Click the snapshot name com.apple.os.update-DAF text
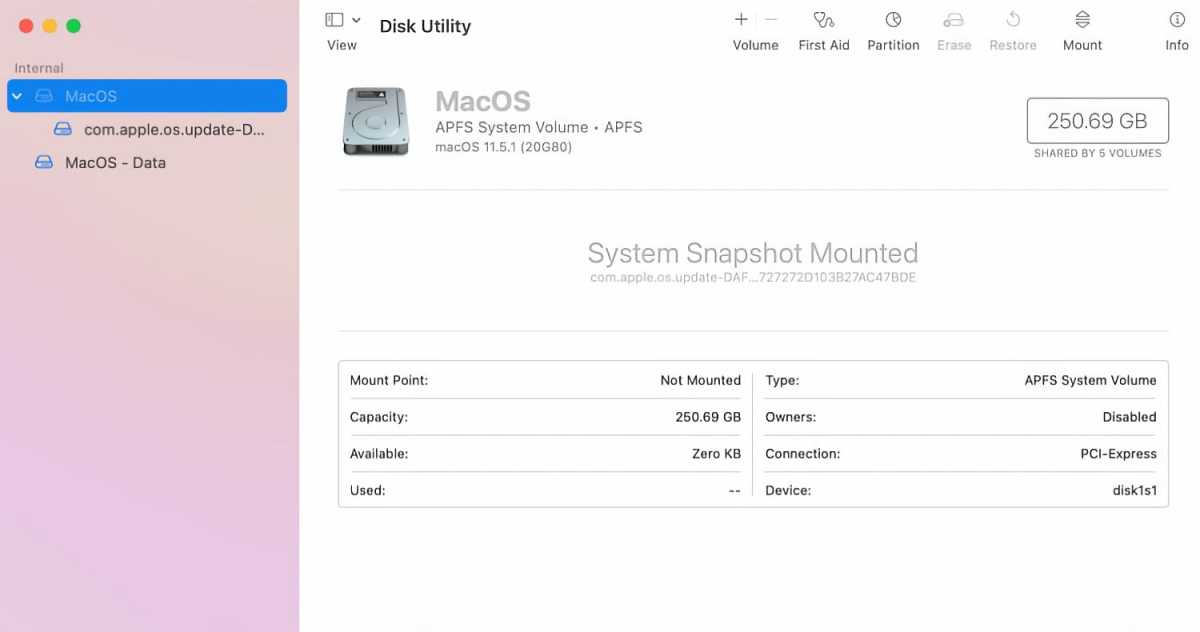This screenshot has width=1200, height=632. tap(753, 277)
